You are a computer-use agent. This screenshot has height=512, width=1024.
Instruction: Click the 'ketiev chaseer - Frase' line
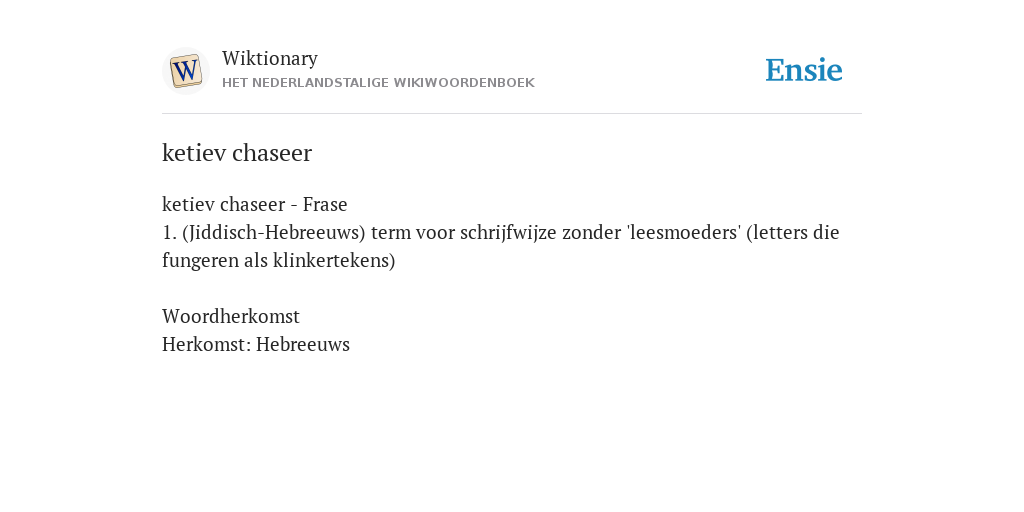pyautogui.click(x=255, y=204)
